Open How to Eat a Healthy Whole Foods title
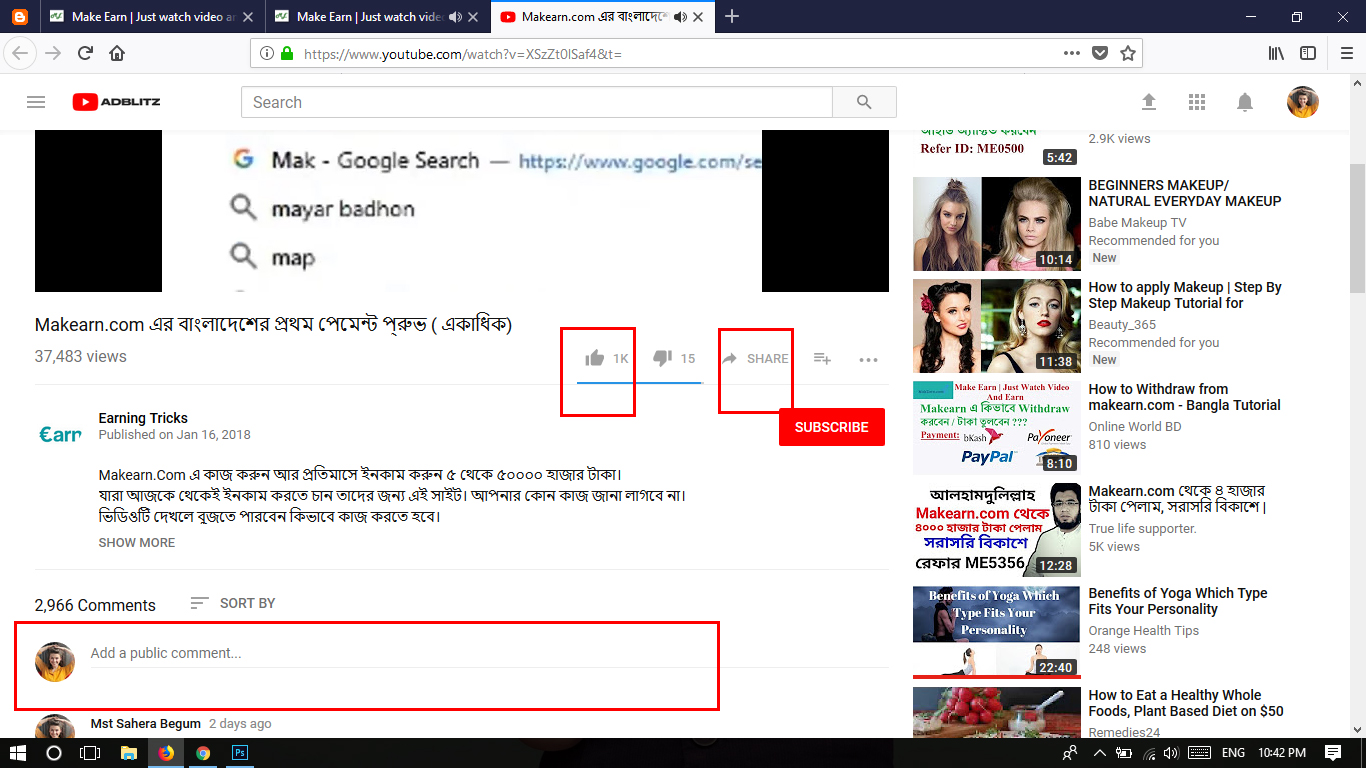Viewport: 1366px width, 768px height. pos(1186,703)
